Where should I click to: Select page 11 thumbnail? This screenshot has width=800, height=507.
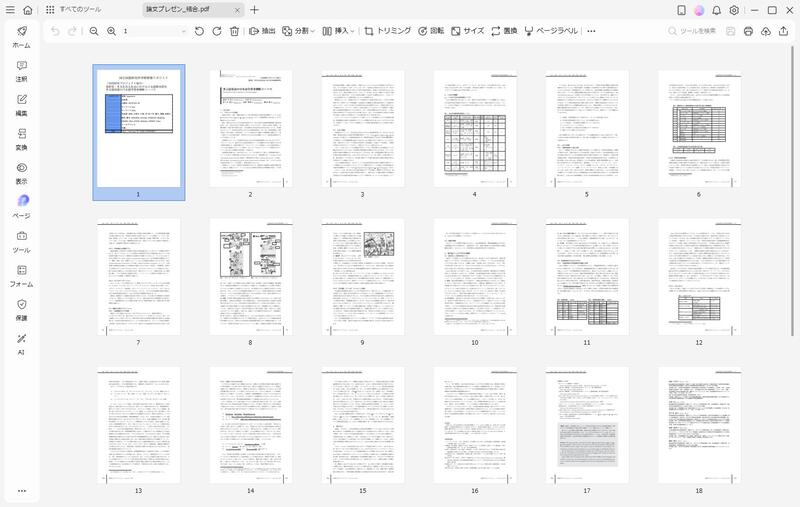click(x=587, y=277)
